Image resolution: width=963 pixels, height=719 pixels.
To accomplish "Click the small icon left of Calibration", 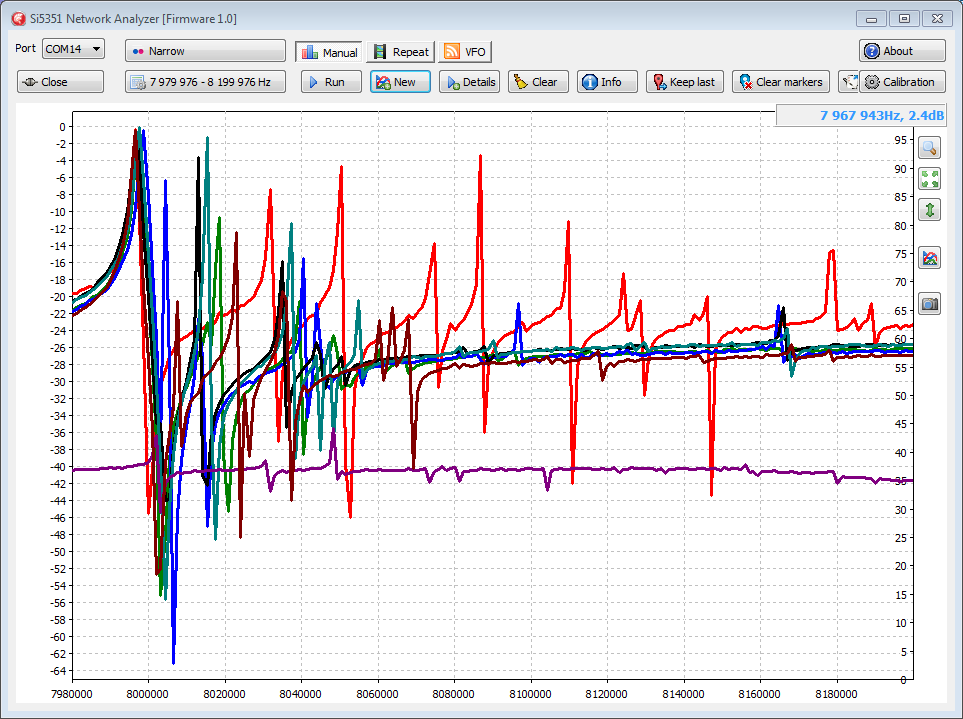I will (848, 82).
